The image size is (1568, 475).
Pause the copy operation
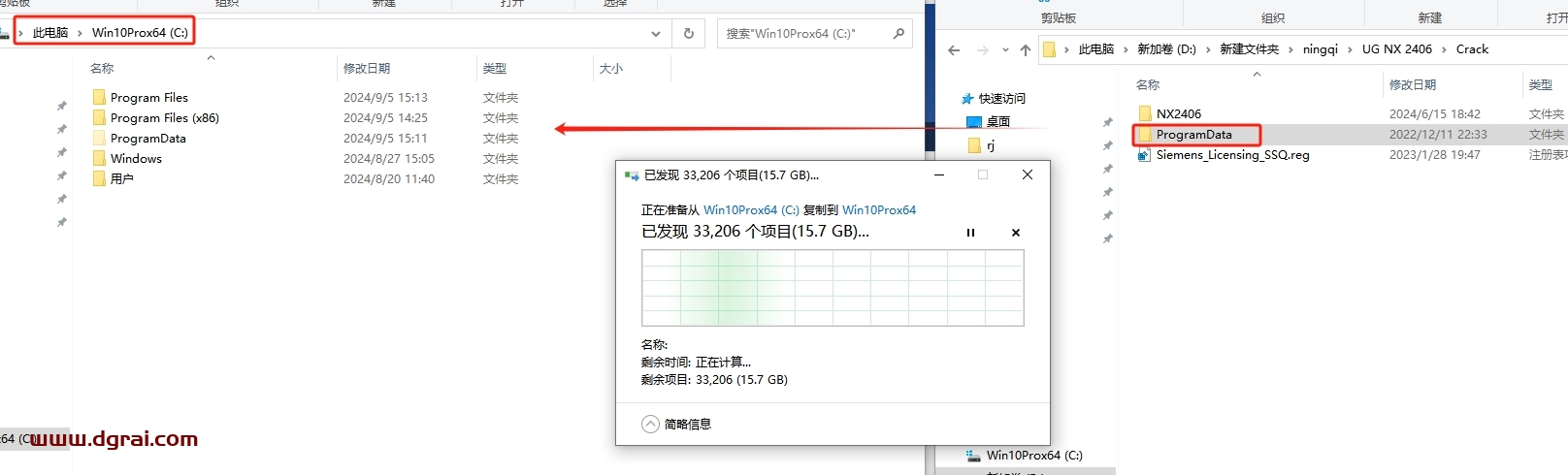(x=970, y=233)
